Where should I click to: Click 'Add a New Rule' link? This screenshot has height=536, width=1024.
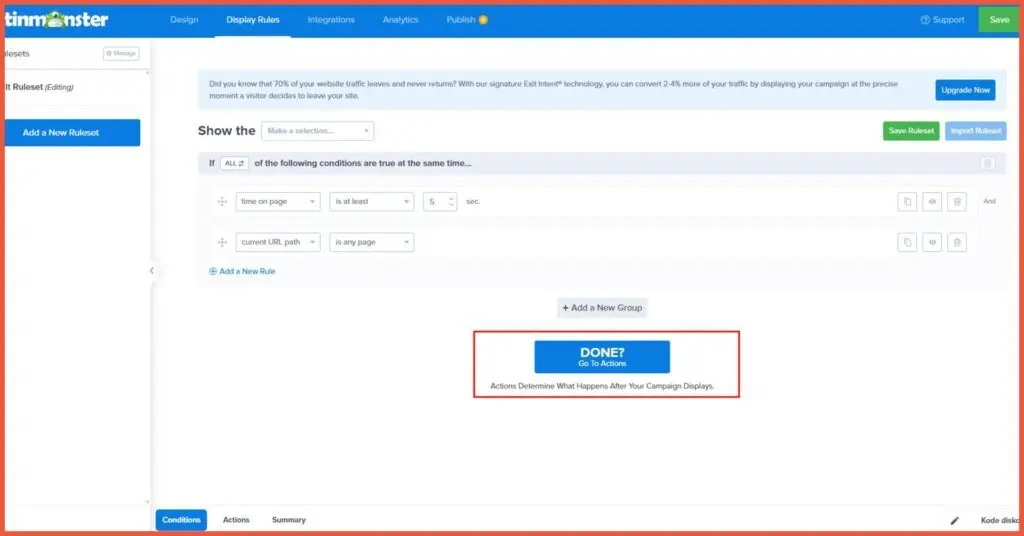click(x=242, y=271)
